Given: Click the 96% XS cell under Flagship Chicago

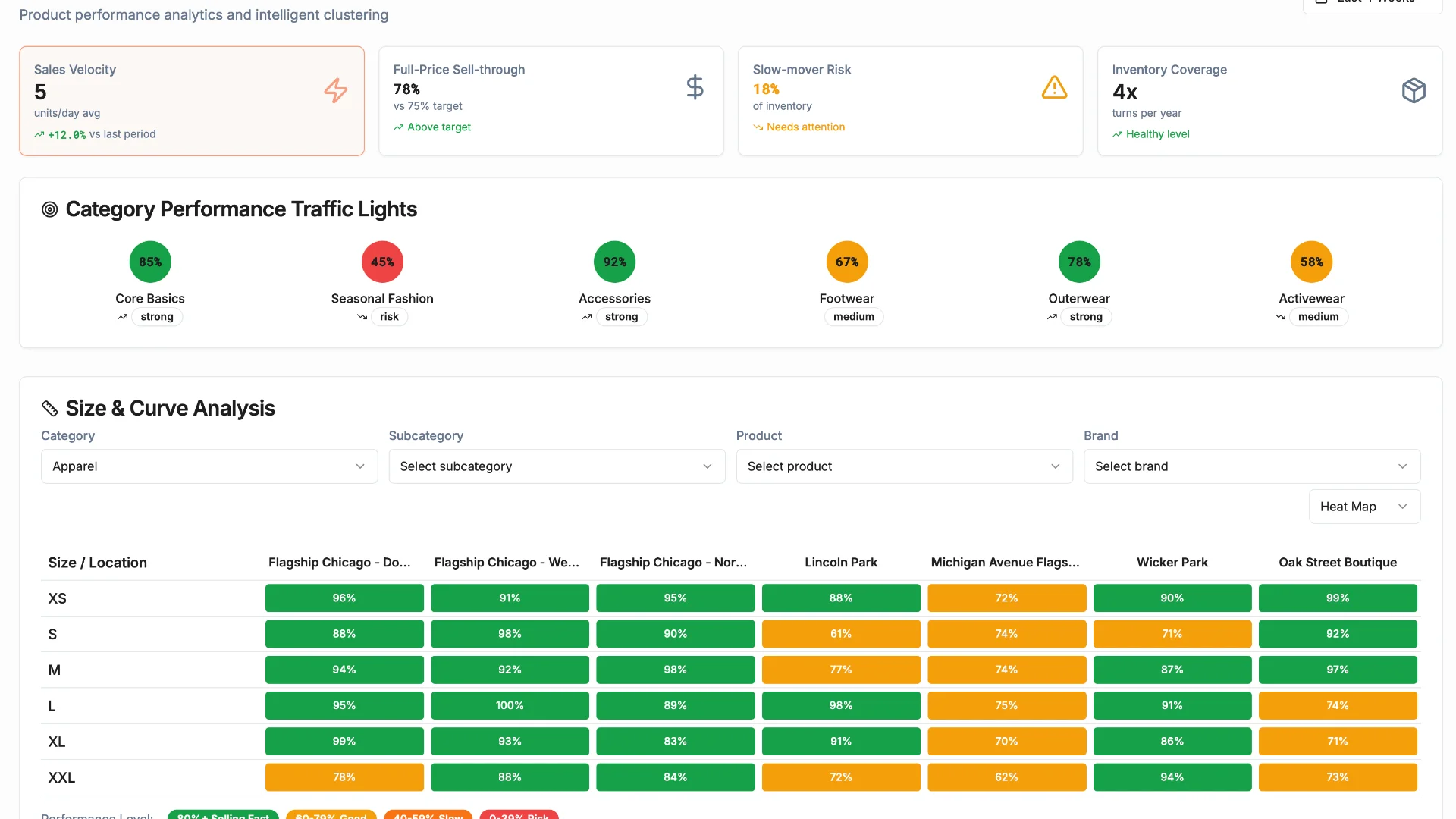Looking at the screenshot, I should (x=344, y=598).
